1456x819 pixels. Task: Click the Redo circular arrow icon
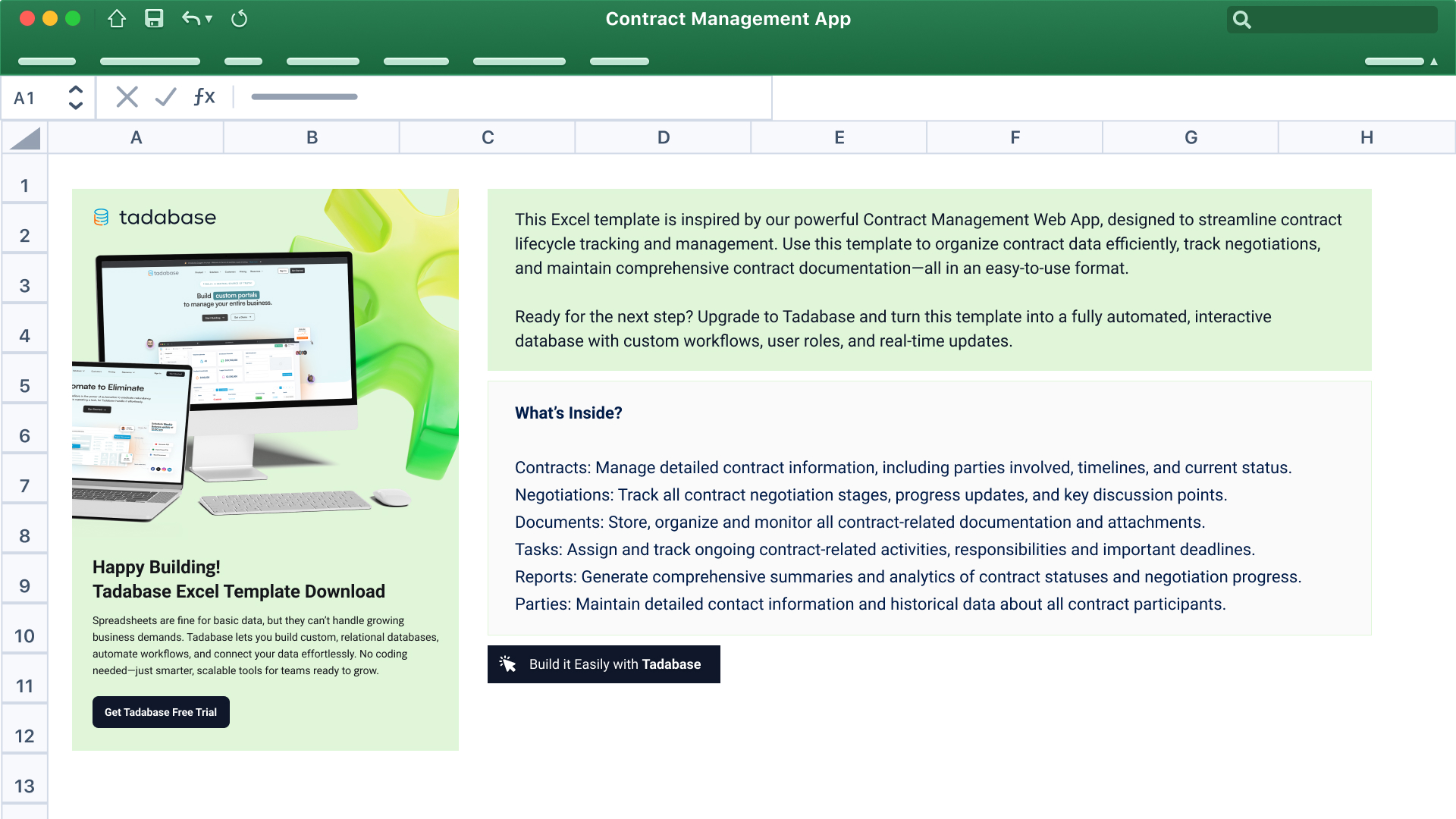click(x=239, y=19)
